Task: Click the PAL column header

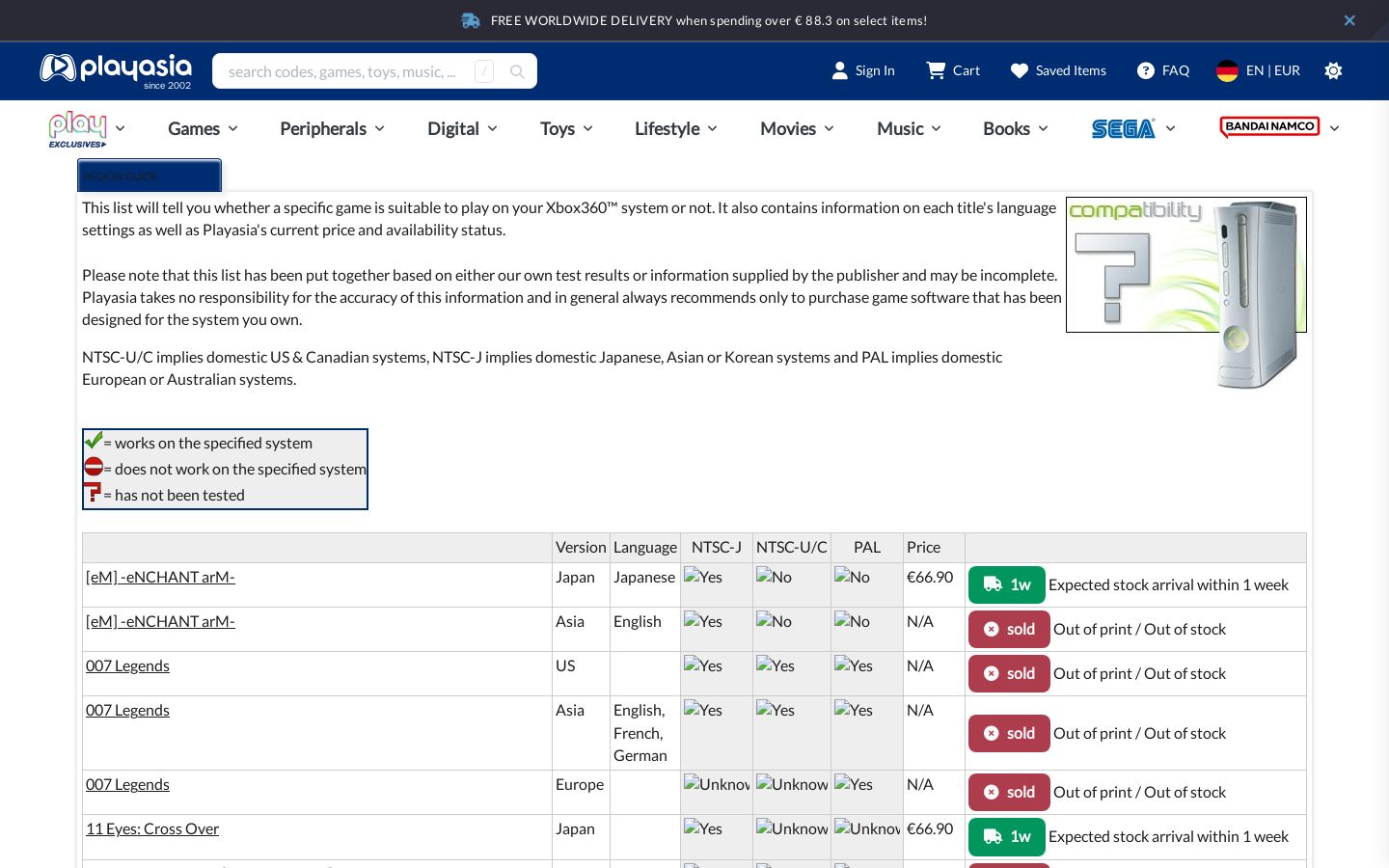Action: pos(867,547)
